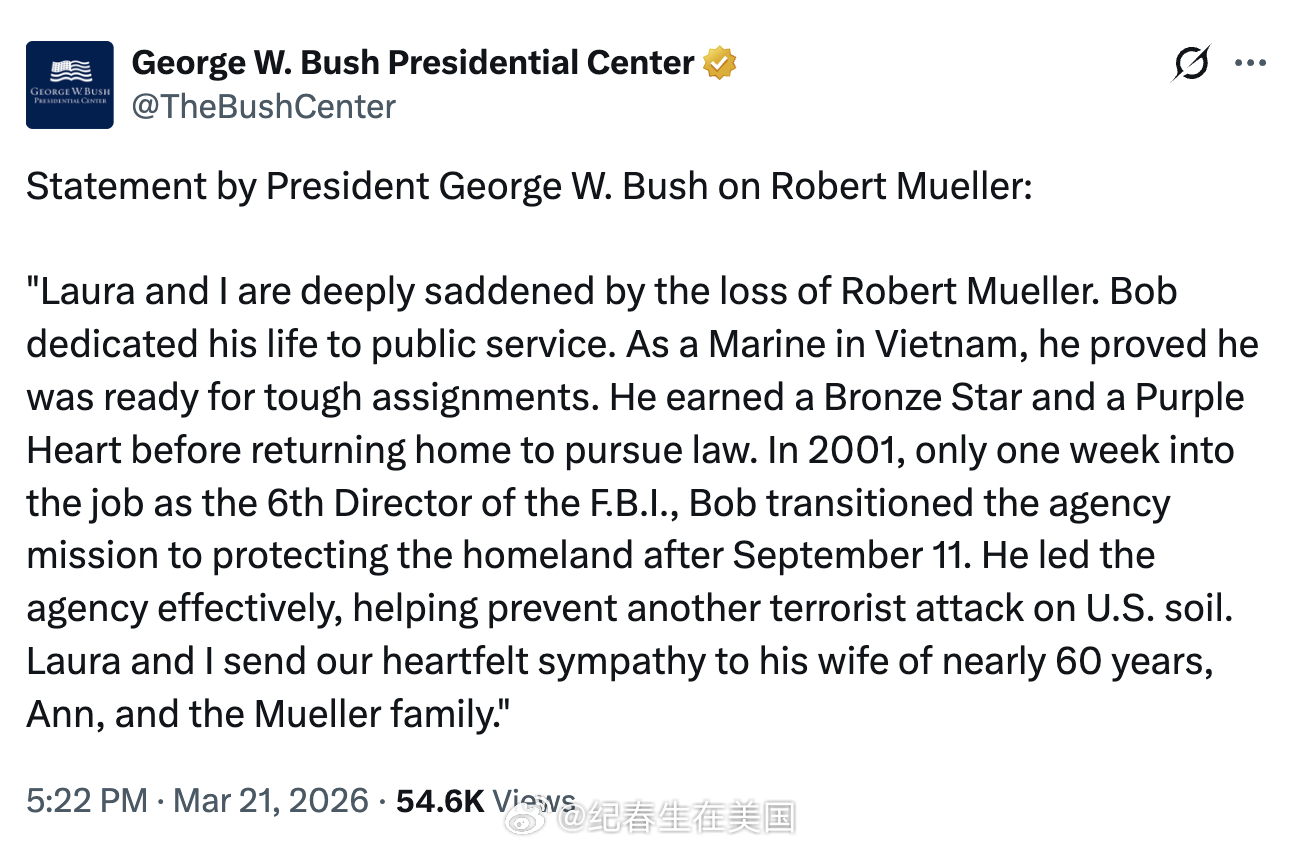Click the Bush Center logo profile picture
The width and height of the screenshot is (1304, 848).
point(70,84)
